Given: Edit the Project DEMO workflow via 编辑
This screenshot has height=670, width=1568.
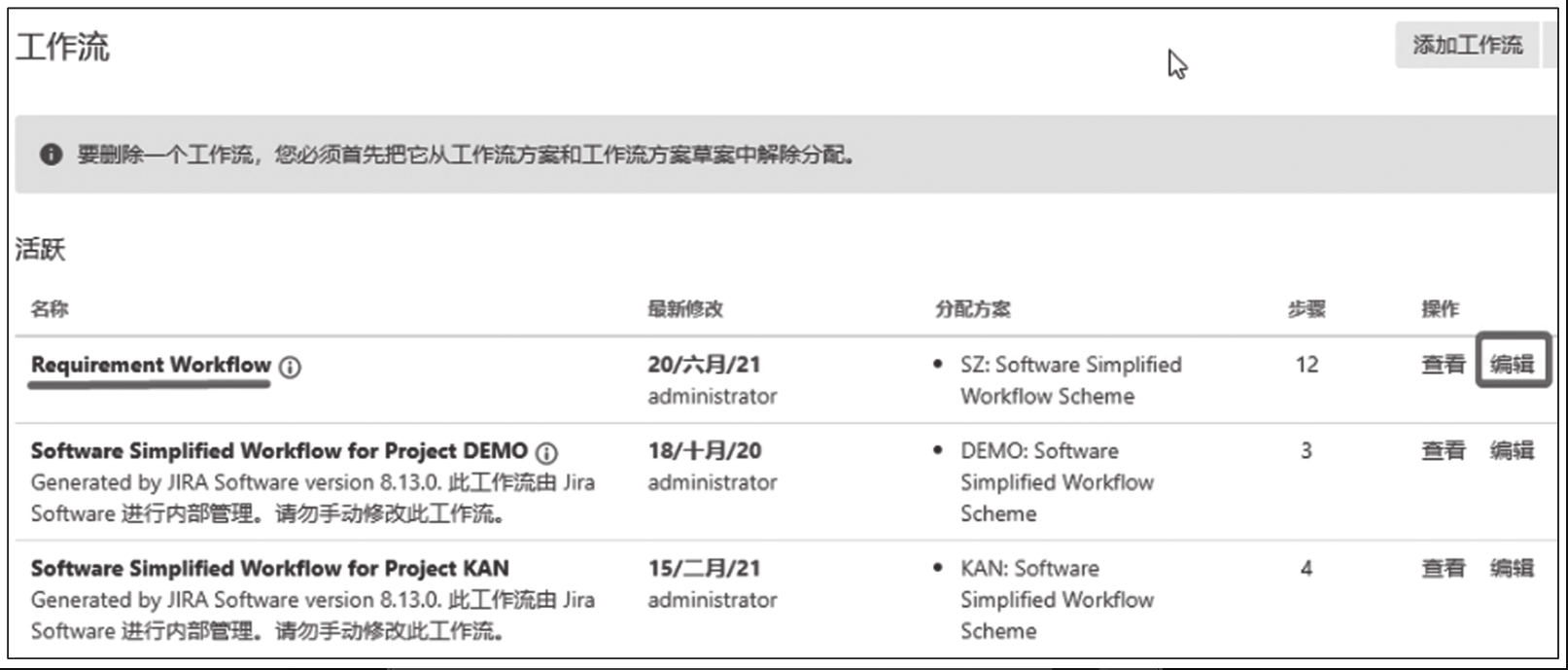Looking at the screenshot, I should point(1512,450).
